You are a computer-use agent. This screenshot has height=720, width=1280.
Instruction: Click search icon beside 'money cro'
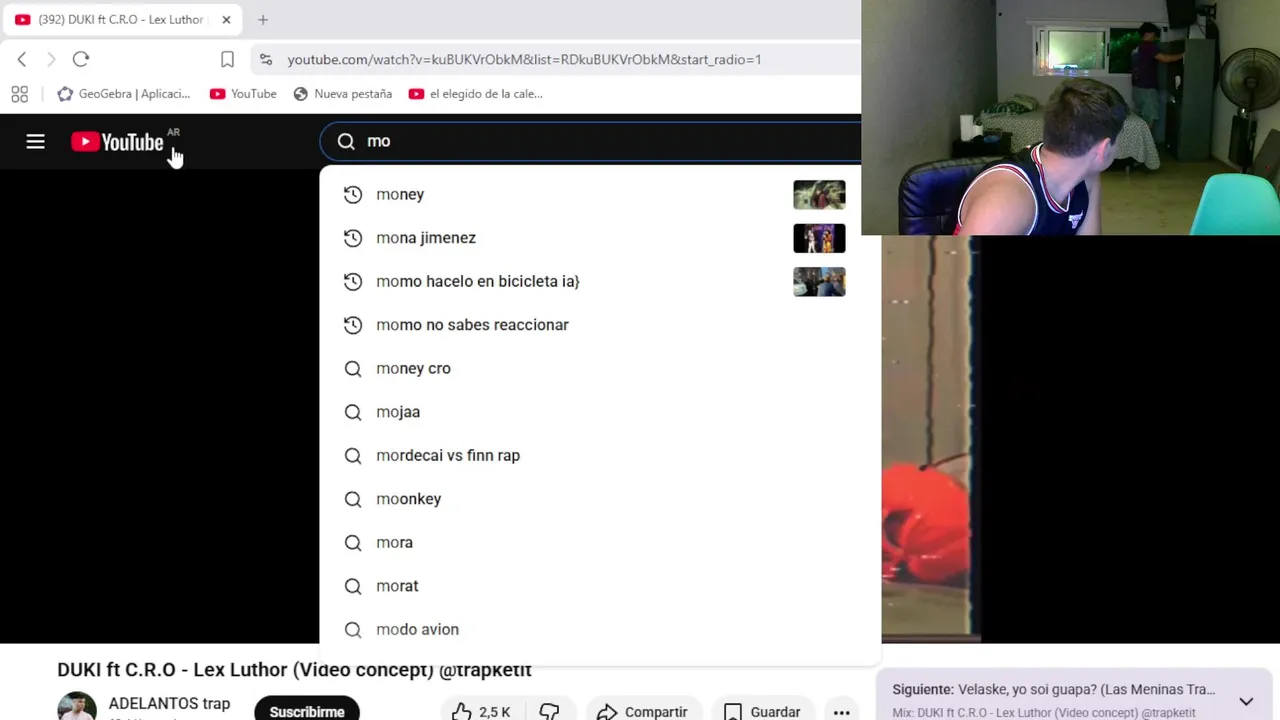[x=353, y=368]
